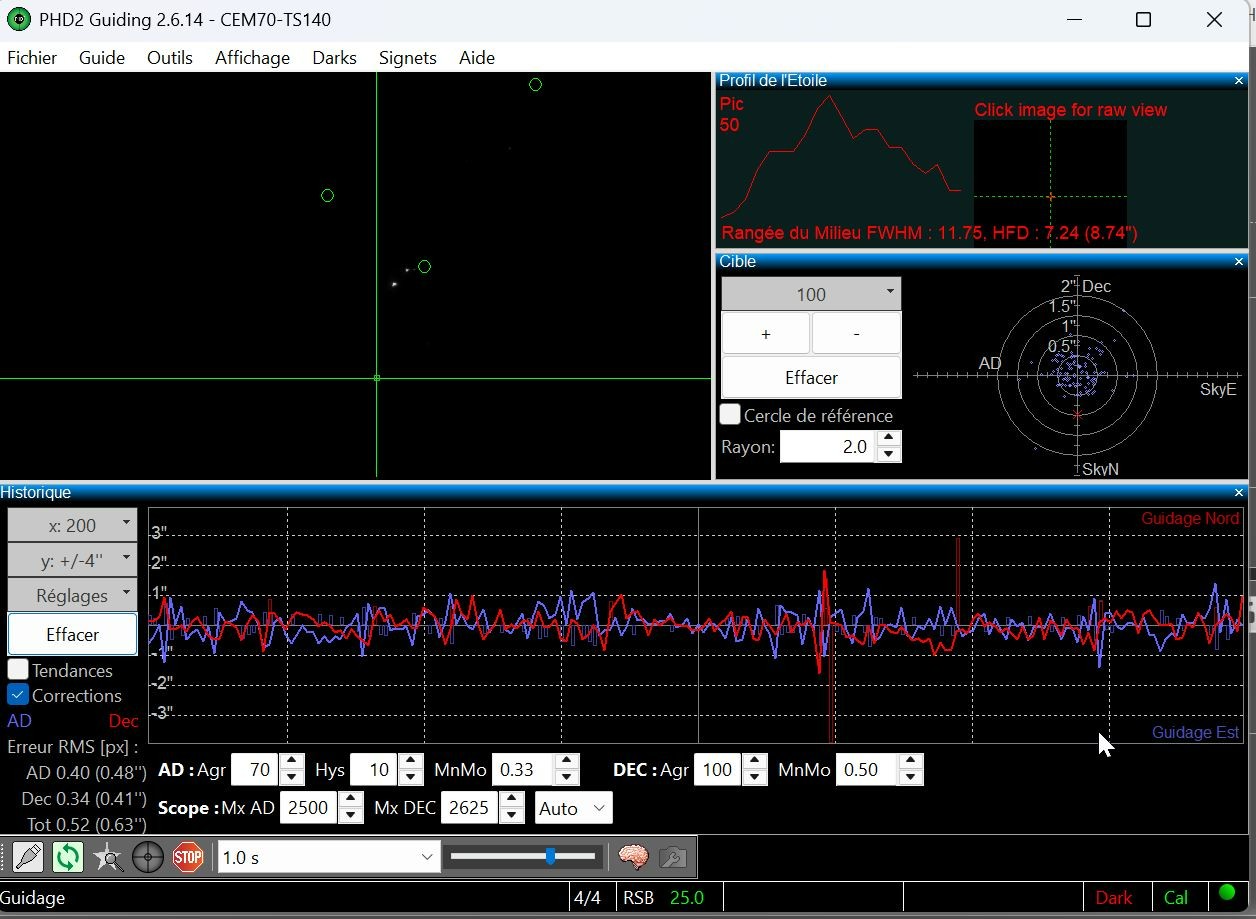Click the camera connect icon

pyautogui.click(x=28, y=857)
